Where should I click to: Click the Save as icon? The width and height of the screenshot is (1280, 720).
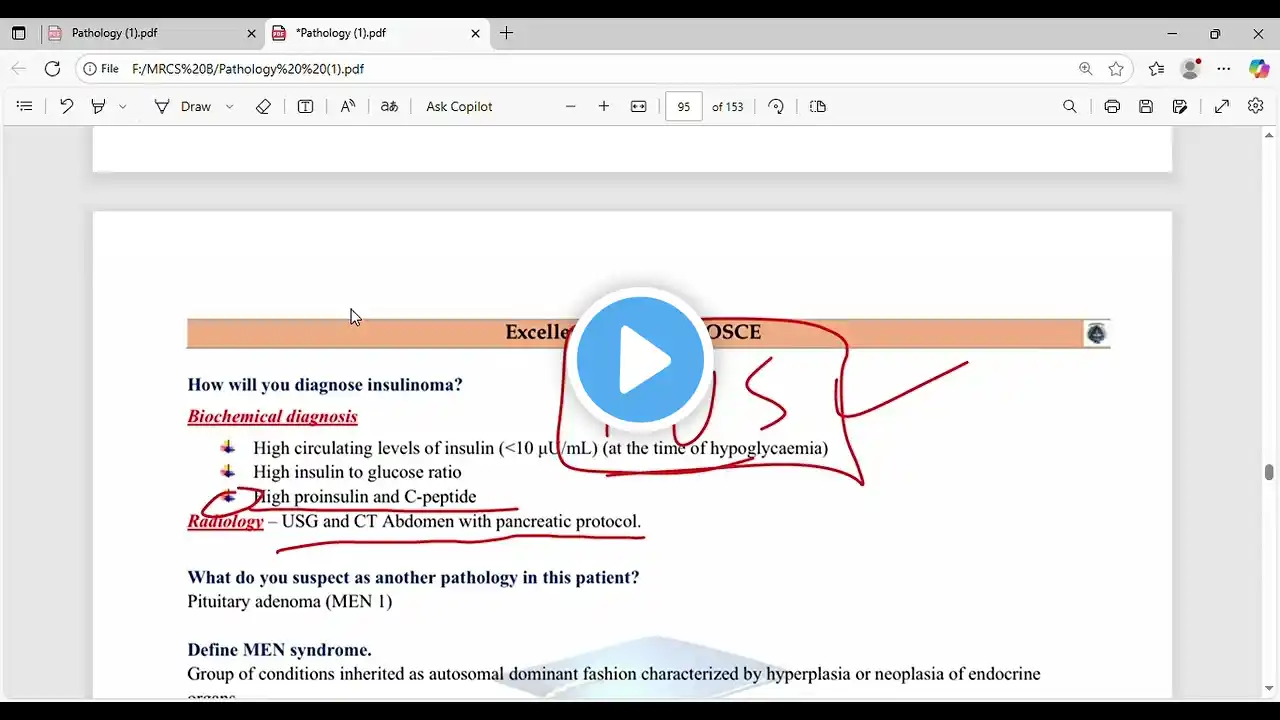tap(1180, 106)
